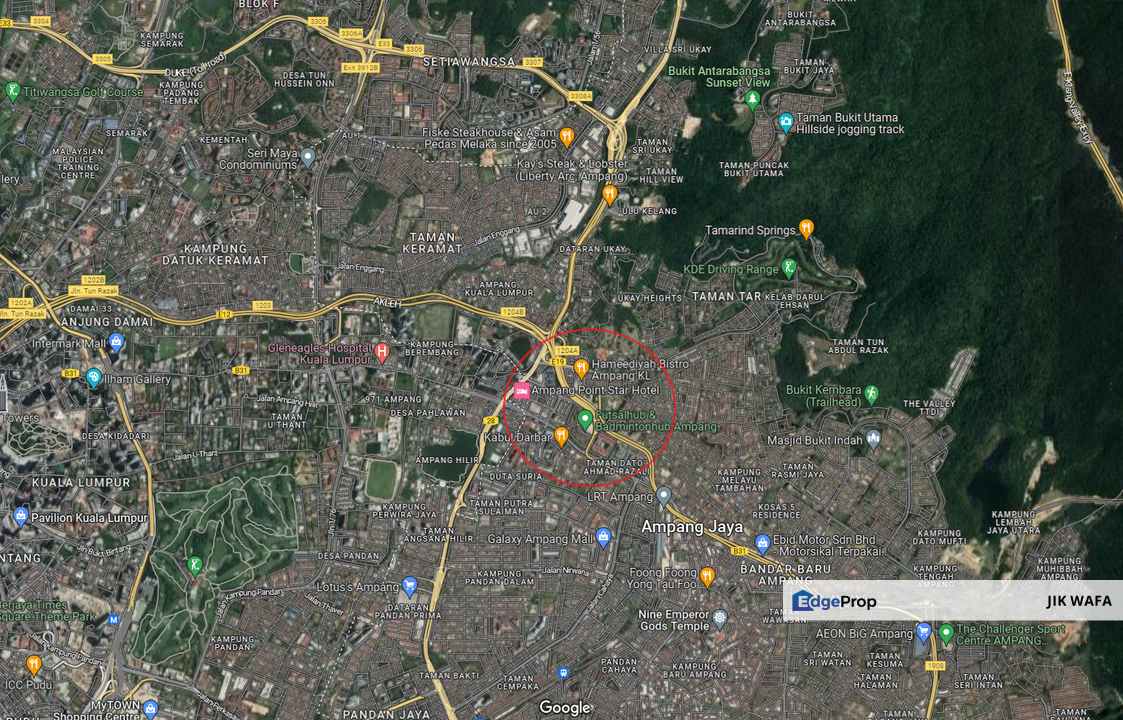
Task: Select the Kabul Darbar restaurant icon
Action: (x=561, y=436)
